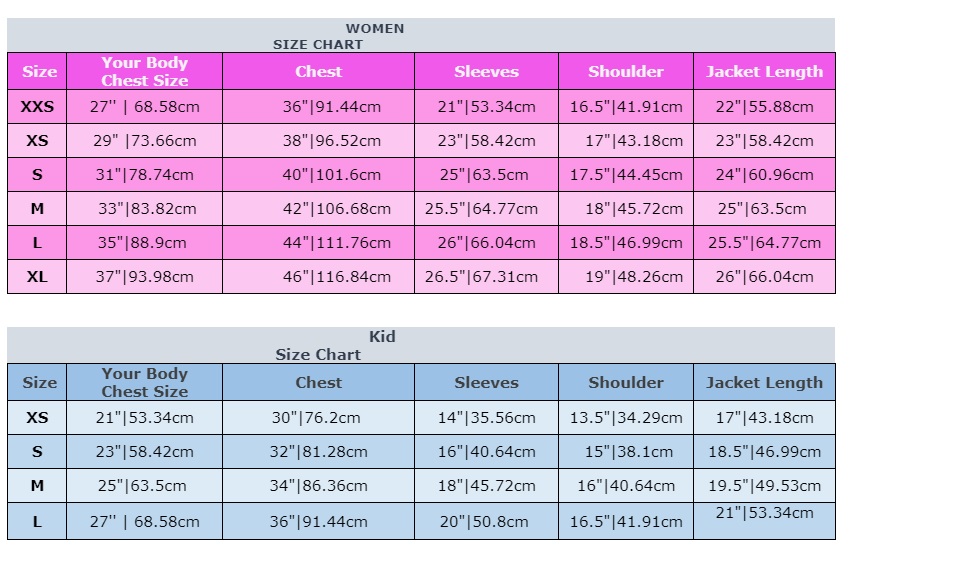Viewport: 975px width, 564px height.
Task: Select Kid S body chest 23" cell
Action: (144, 451)
